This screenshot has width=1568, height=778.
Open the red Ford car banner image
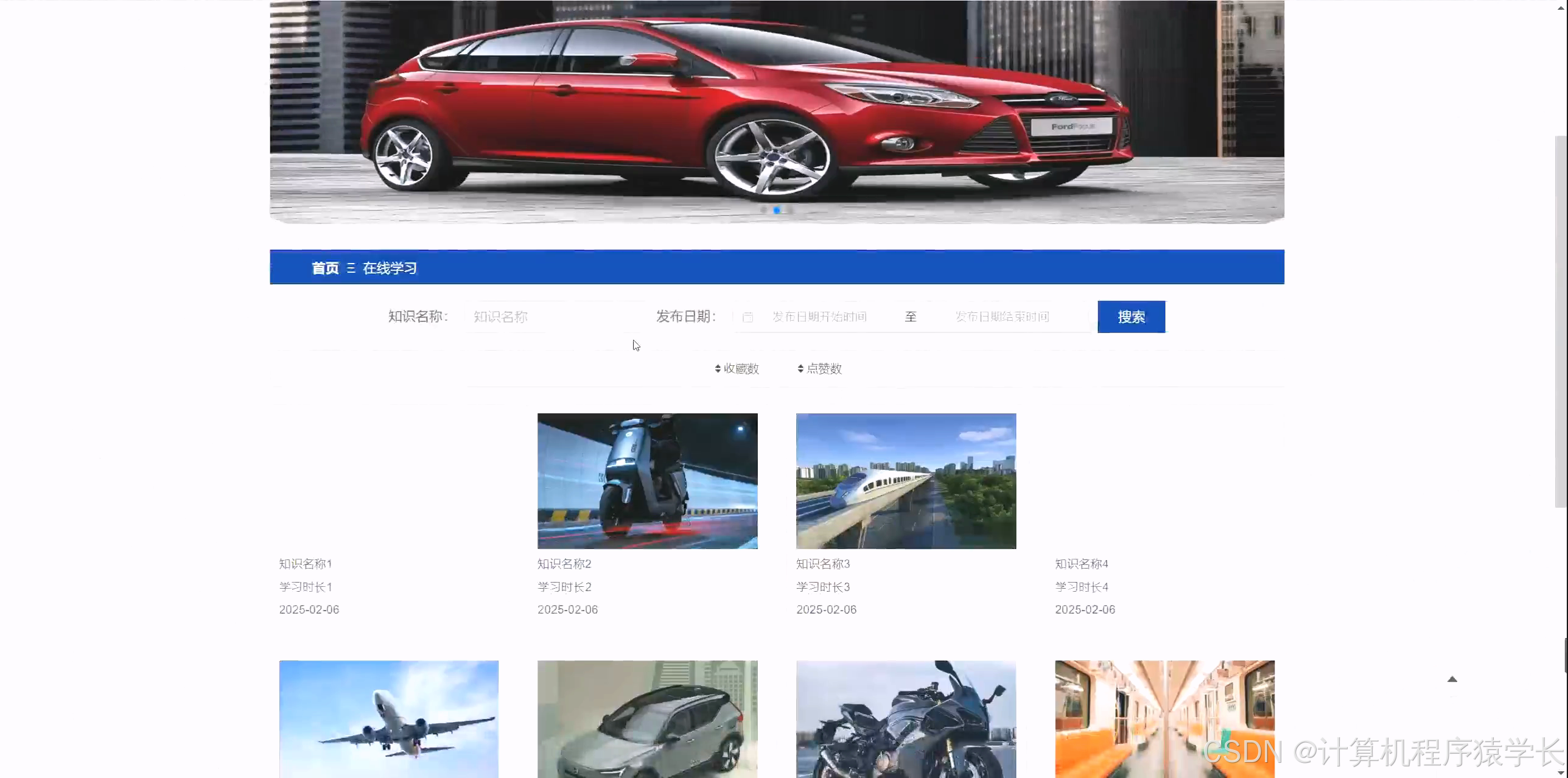[x=777, y=112]
